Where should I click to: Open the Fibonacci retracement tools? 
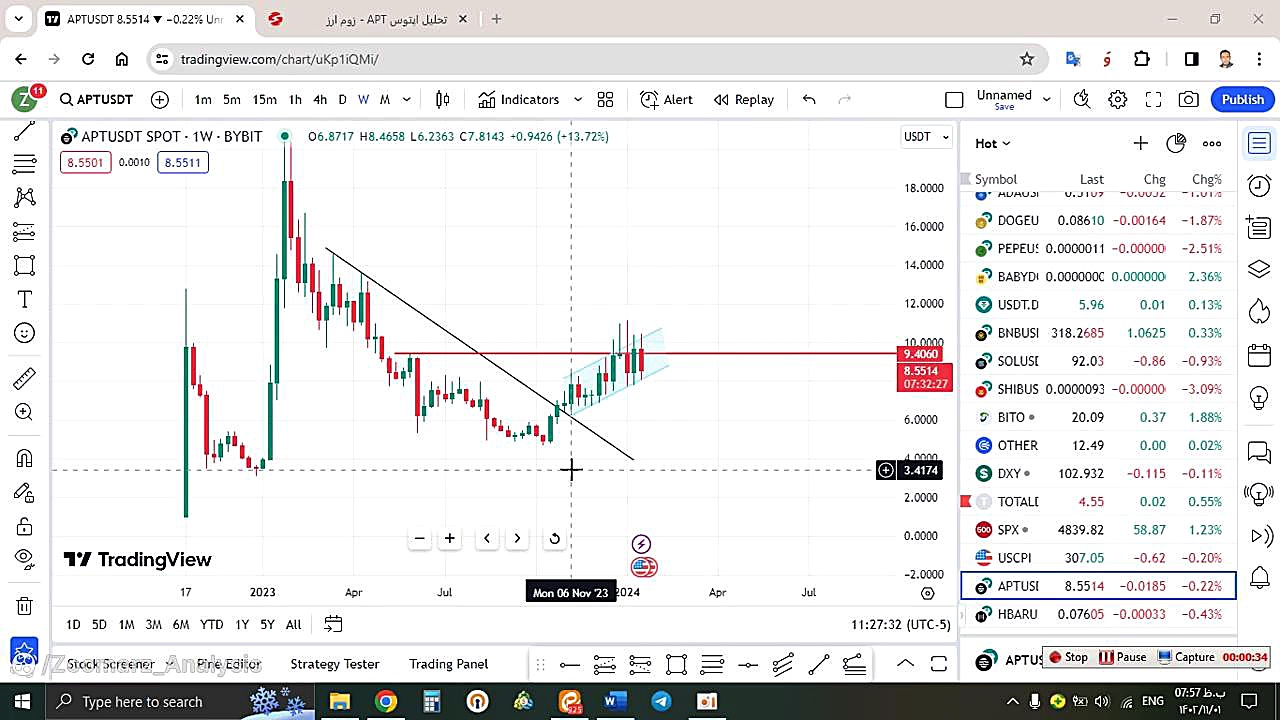(24, 163)
